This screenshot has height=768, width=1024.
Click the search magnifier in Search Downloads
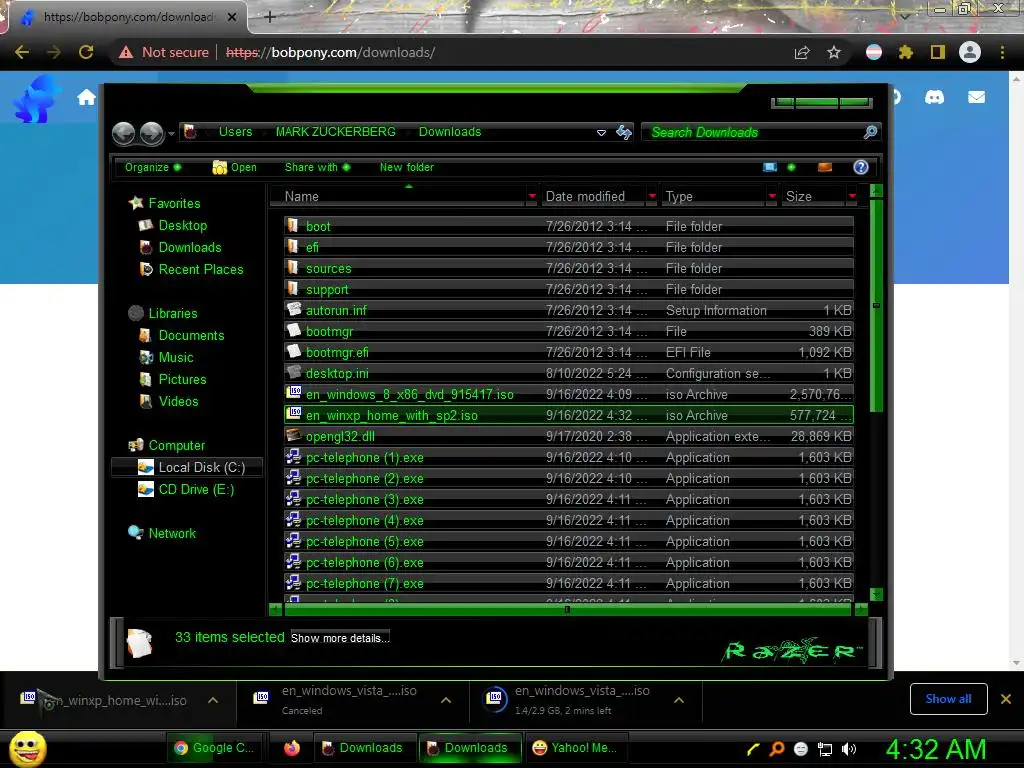pos(870,132)
